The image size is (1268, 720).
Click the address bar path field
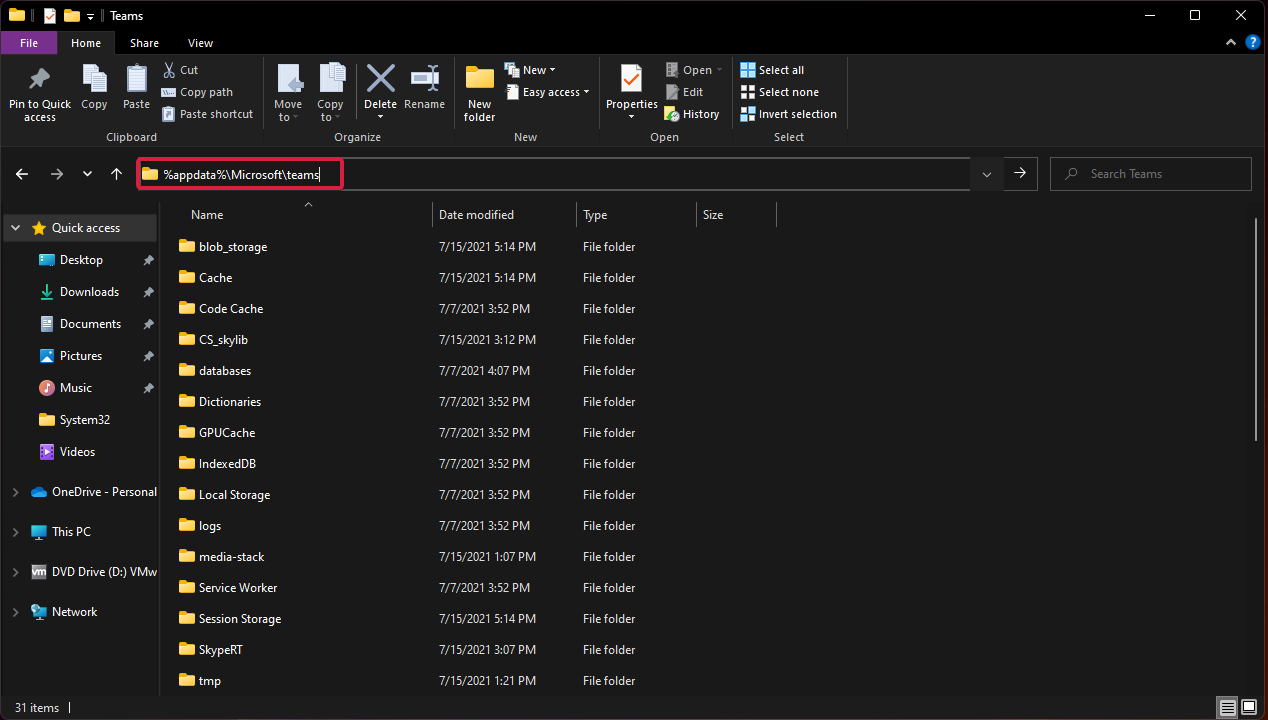coord(553,174)
